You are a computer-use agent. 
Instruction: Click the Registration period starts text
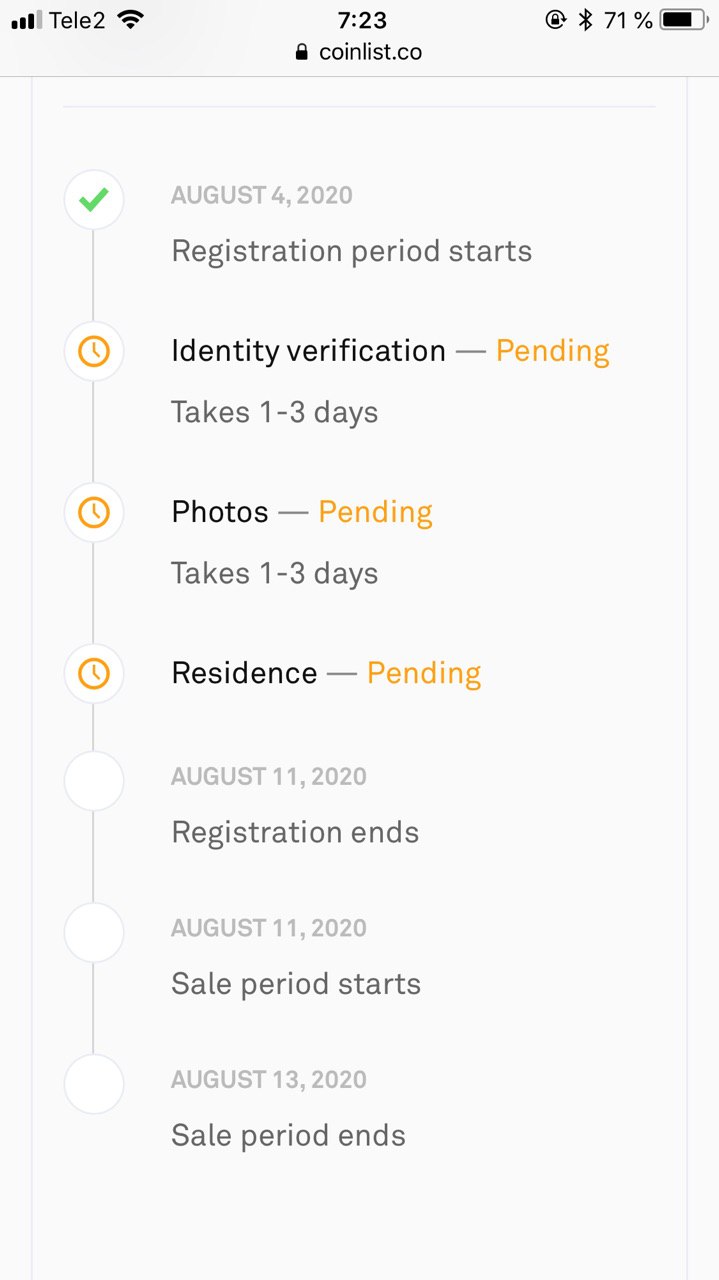point(352,251)
